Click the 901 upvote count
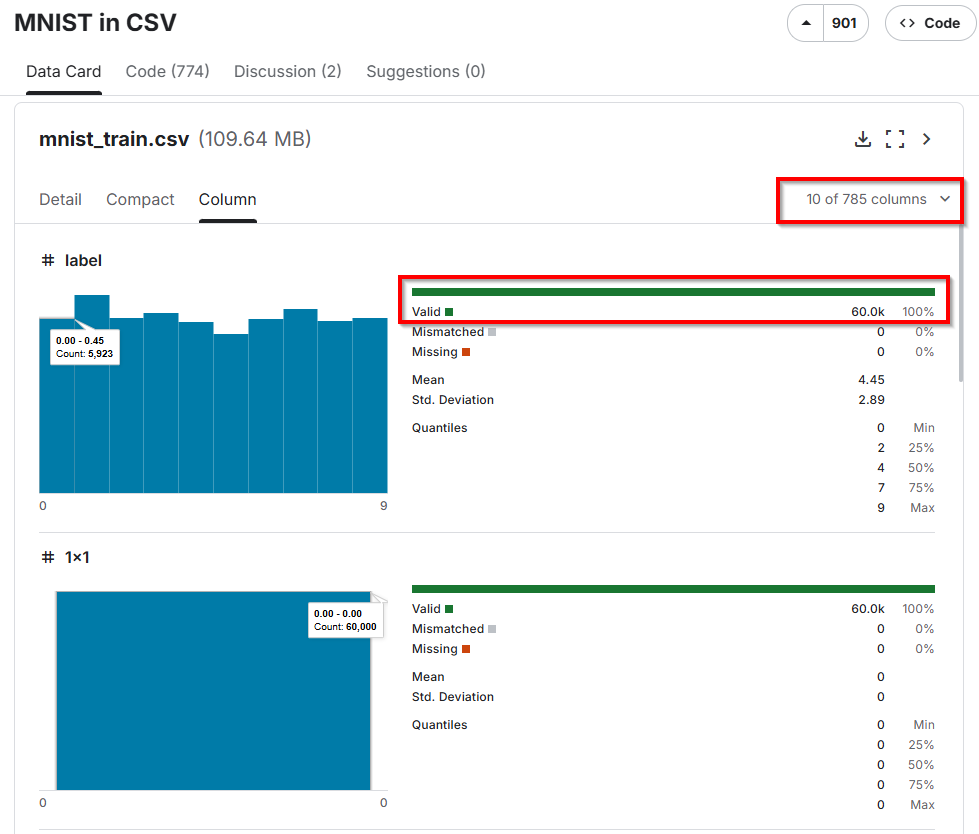The width and height of the screenshot is (979, 834). tap(844, 23)
